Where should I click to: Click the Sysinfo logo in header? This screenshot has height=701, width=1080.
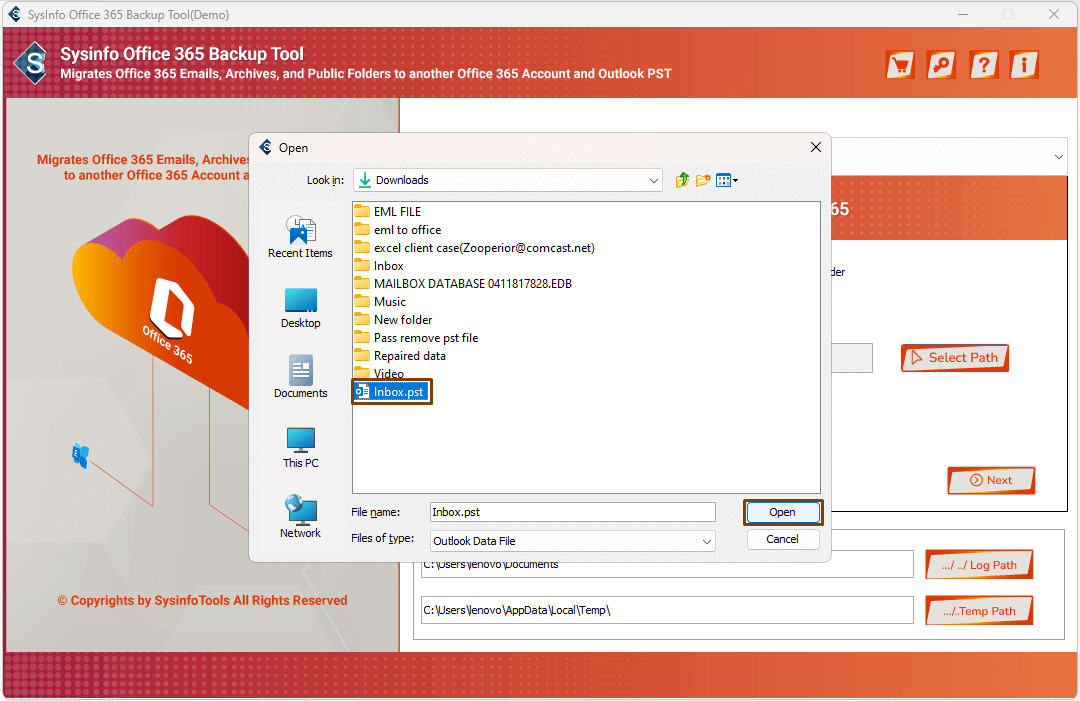pyautogui.click(x=31, y=64)
